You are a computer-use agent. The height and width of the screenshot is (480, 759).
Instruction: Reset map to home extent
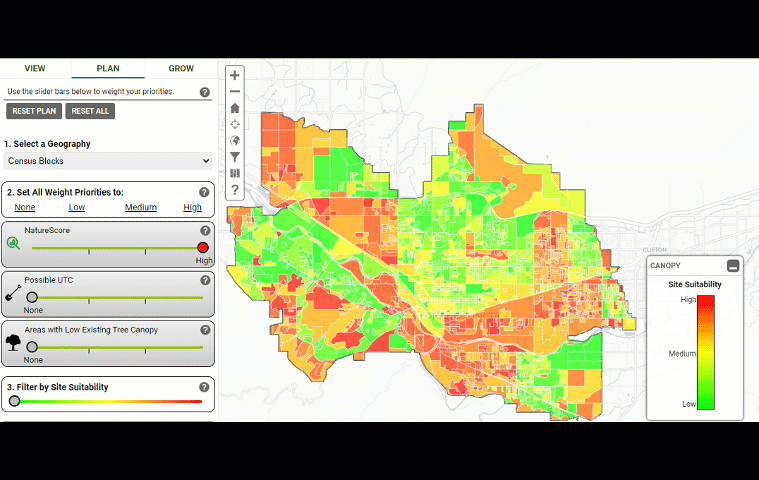point(234,108)
